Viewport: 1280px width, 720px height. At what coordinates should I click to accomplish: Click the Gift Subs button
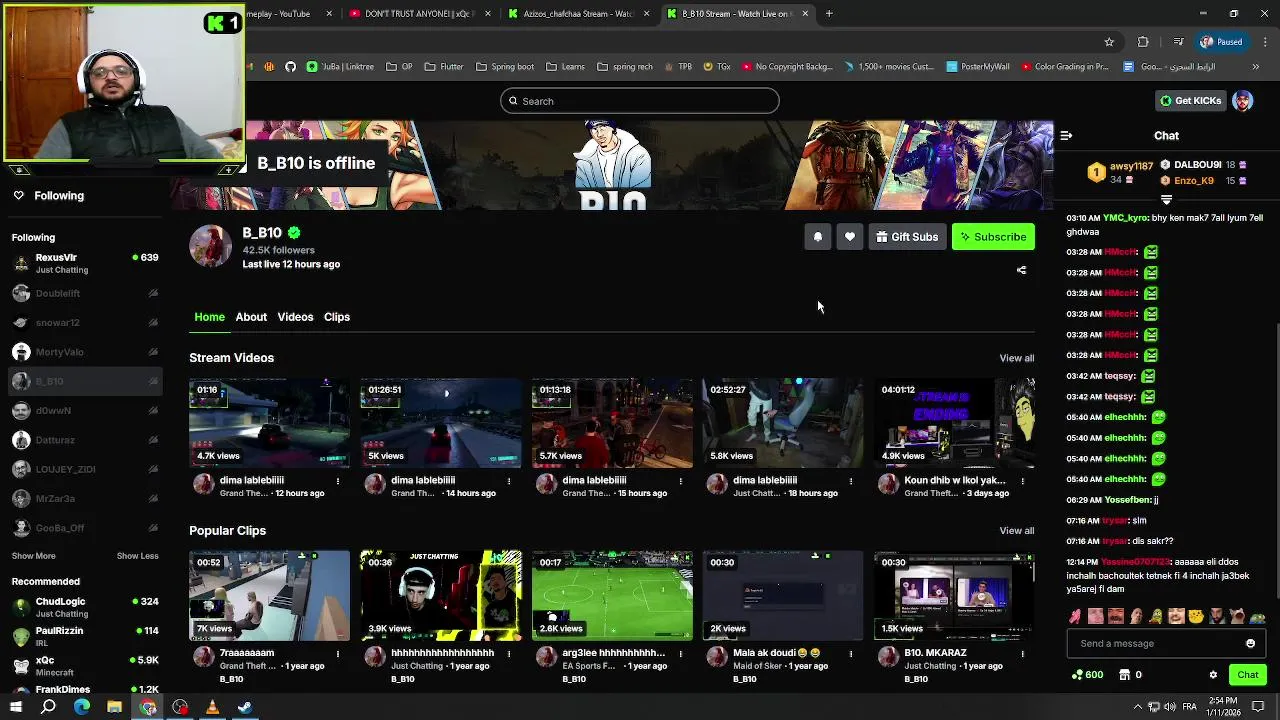tap(907, 237)
